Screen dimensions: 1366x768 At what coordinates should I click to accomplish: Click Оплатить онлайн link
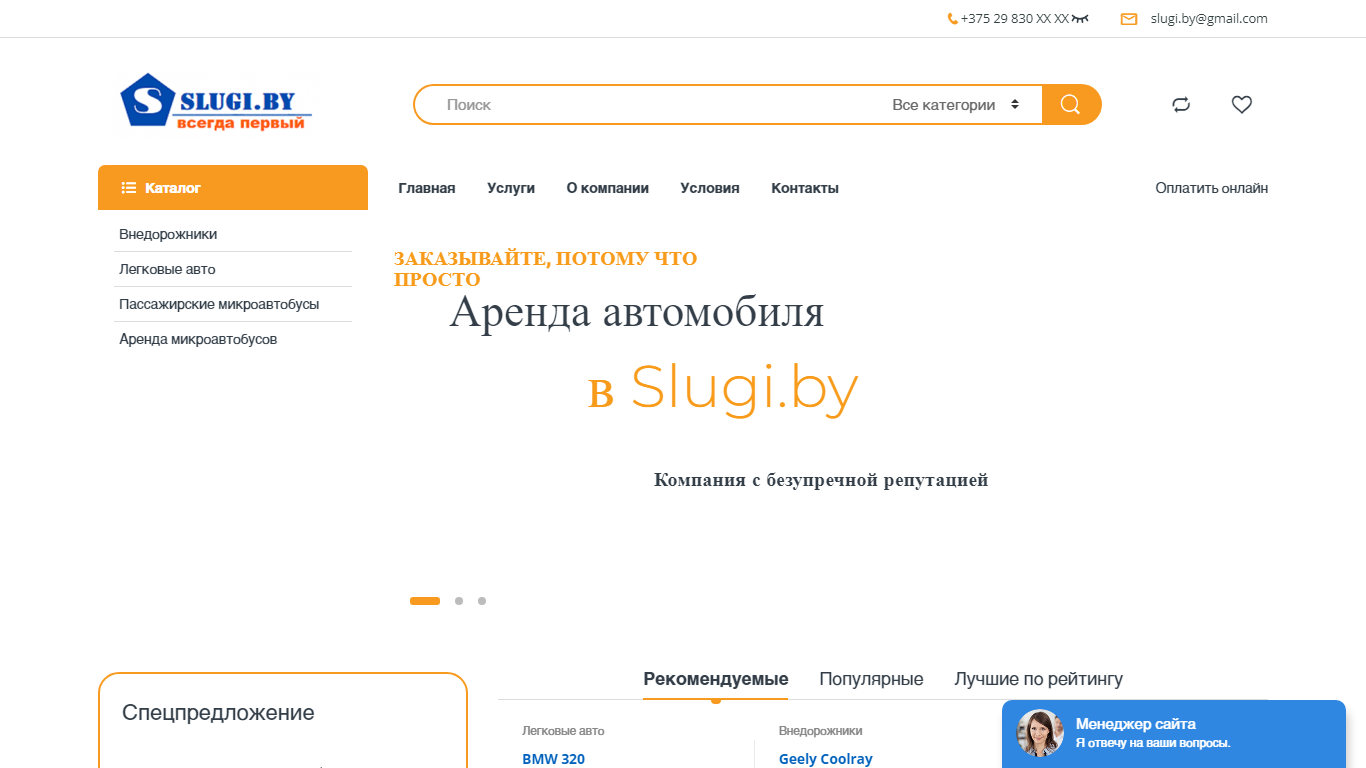pos(1212,188)
